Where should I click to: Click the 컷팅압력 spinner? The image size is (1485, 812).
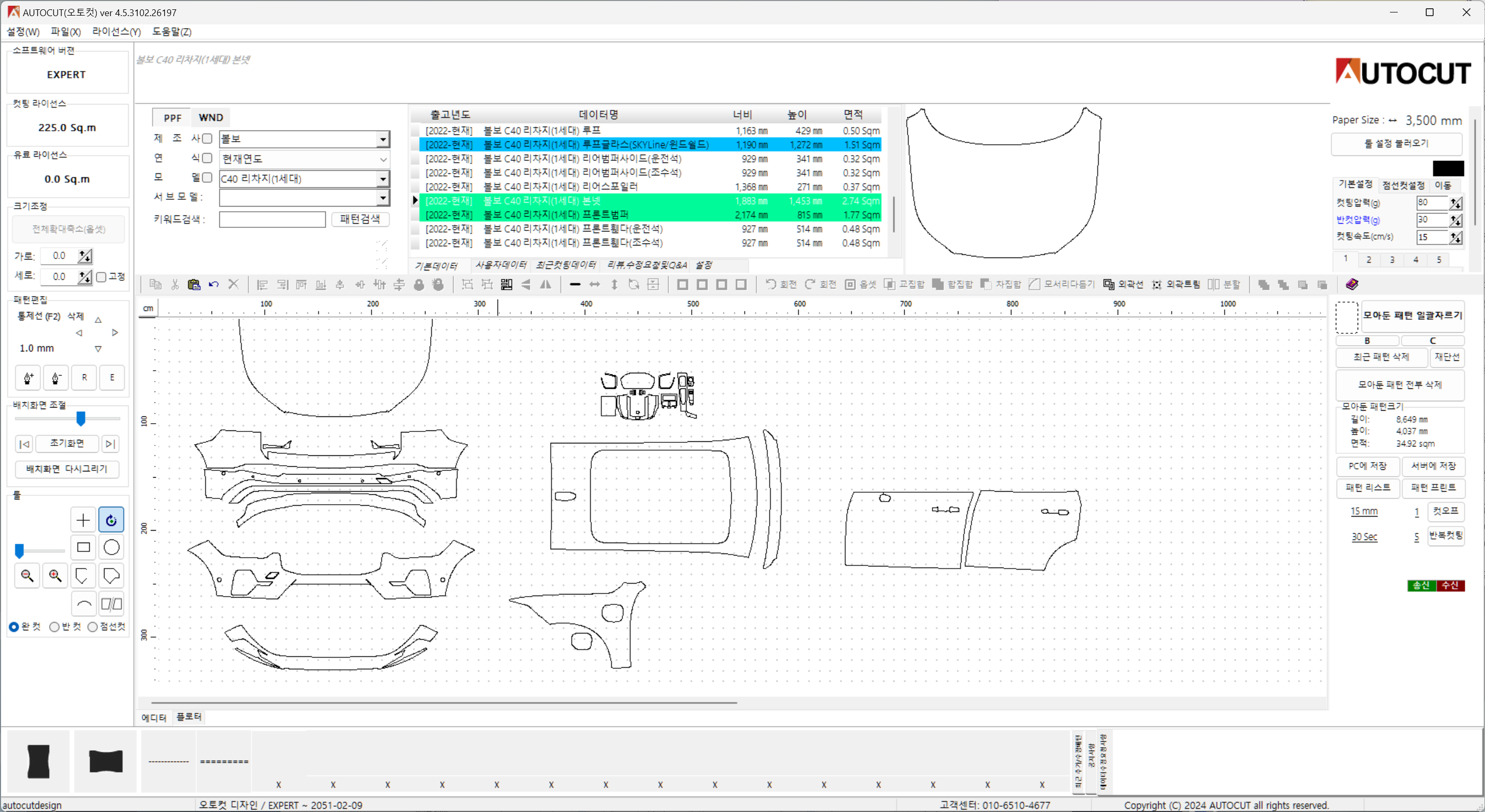point(1455,203)
